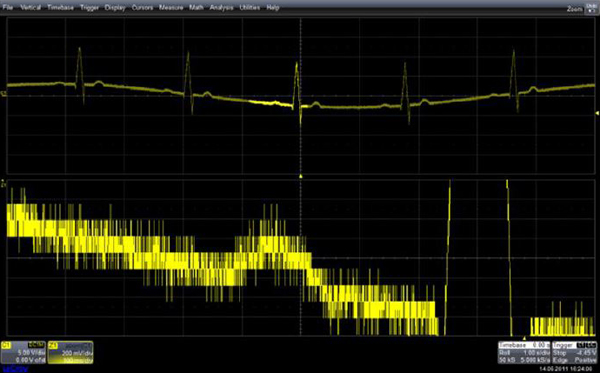Viewport: 600px width, 373px height.
Task: Click the LeCroy logo link at bottom-left
Action: click(14, 369)
